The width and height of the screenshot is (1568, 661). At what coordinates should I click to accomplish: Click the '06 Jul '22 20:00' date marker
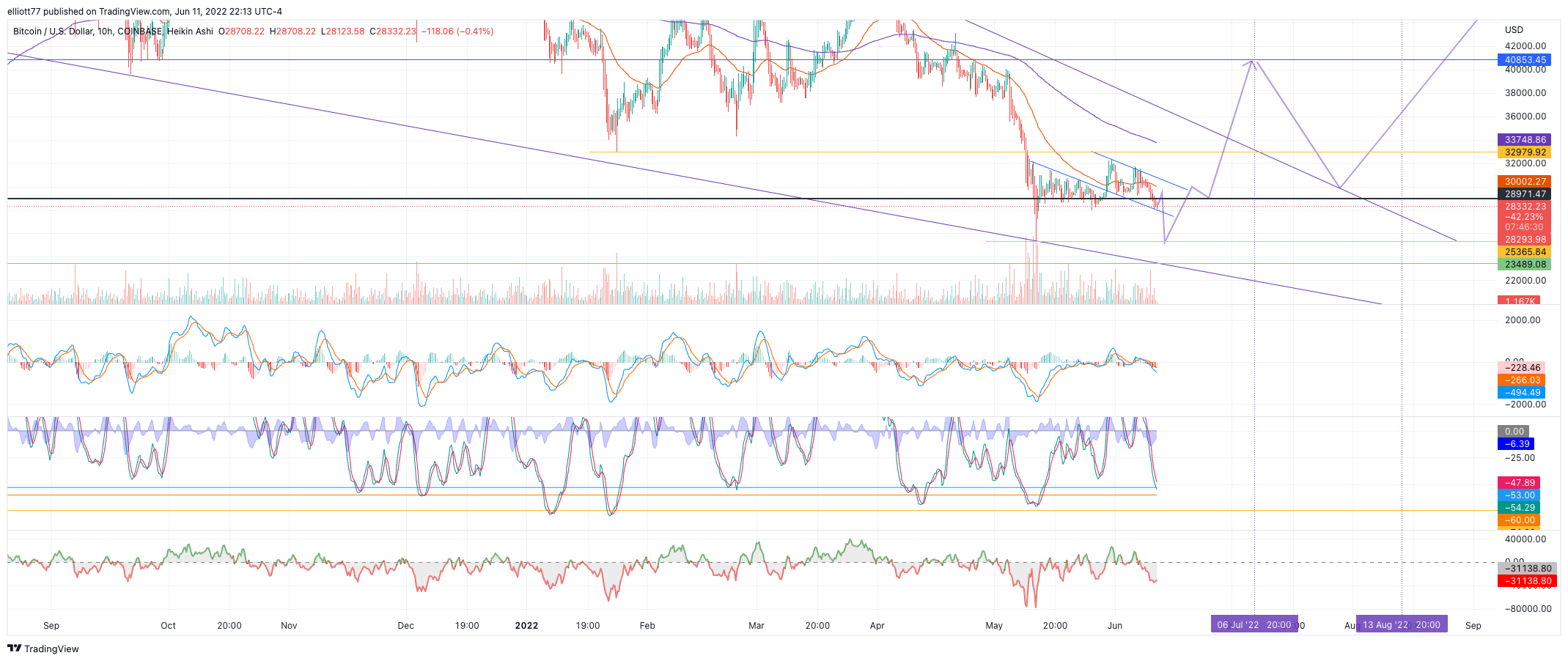(x=1254, y=625)
